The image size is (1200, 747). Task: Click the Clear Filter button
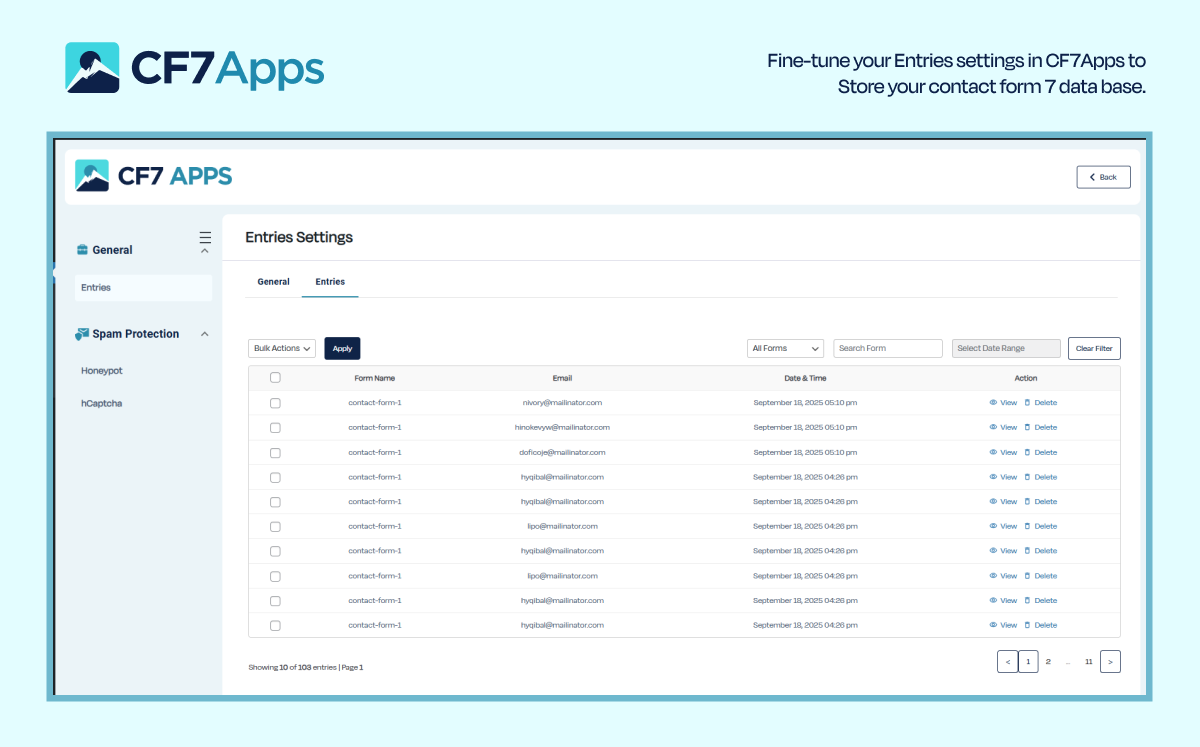[1094, 348]
